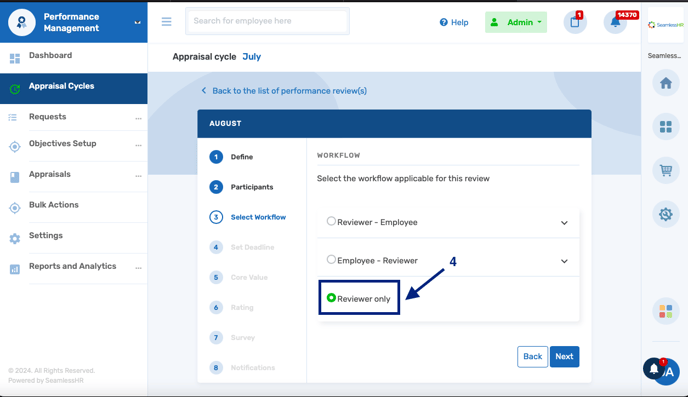Click the Appraisal Cycles refresh icon
This screenshot has height=397, width=688.
pos(15,89)
